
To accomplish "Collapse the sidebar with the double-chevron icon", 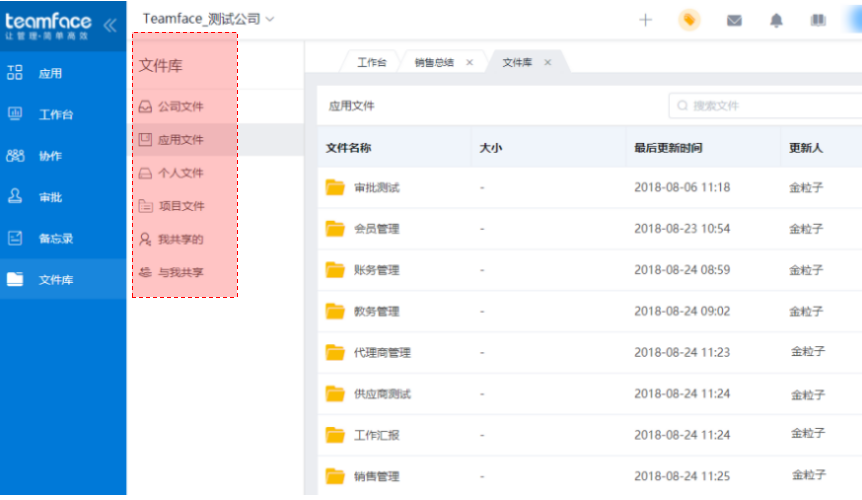I will 110,25.
